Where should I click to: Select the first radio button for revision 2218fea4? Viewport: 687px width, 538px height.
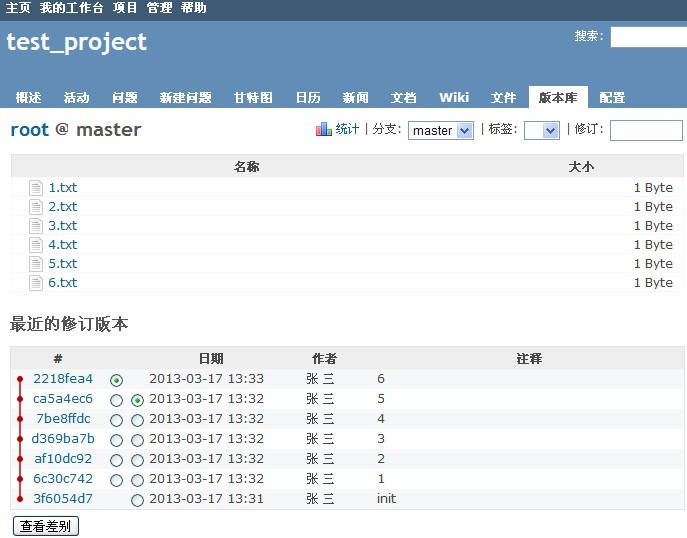[x=117, y=380]
